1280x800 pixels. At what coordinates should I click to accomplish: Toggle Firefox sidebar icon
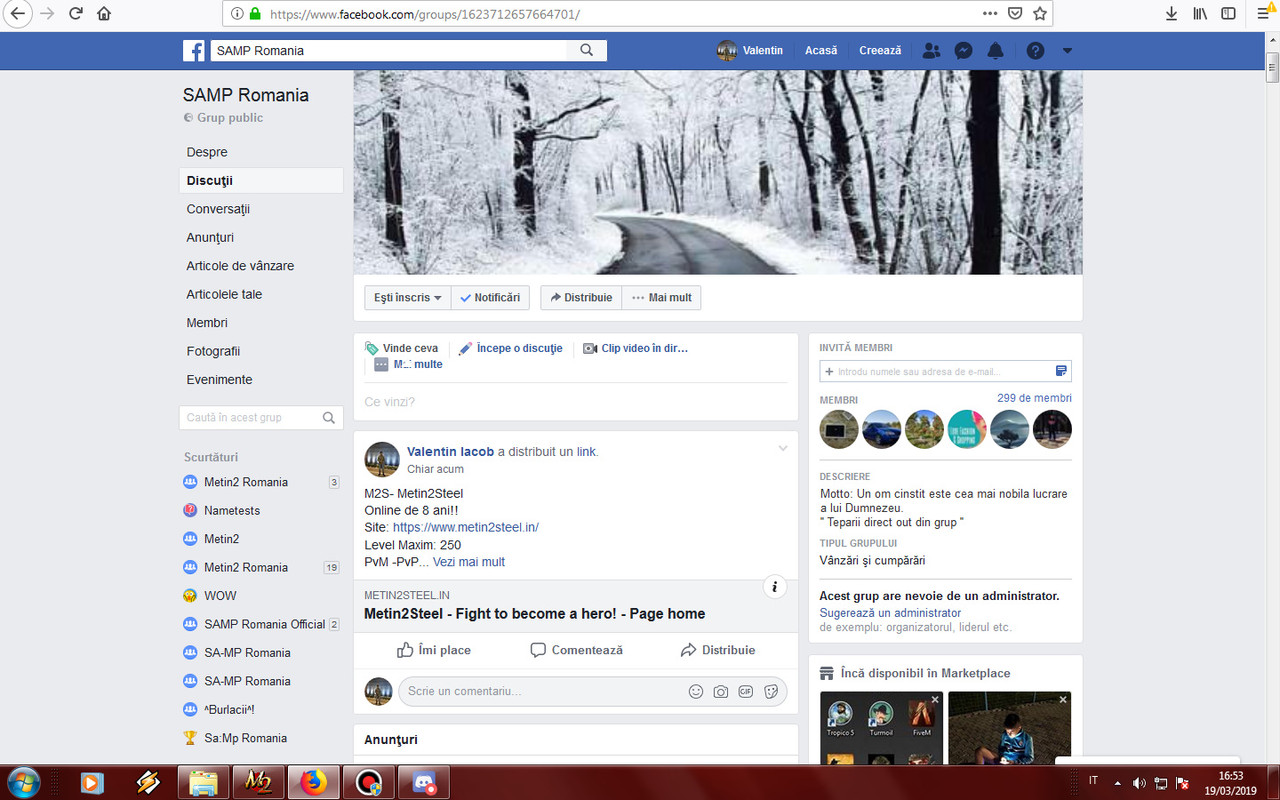(1229, 14)
